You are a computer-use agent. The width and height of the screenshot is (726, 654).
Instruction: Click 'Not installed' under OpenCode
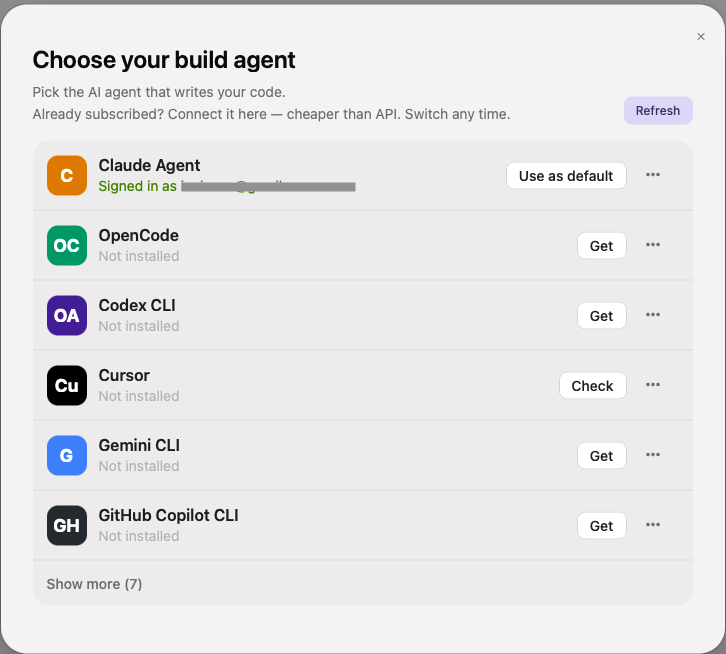click(139, 256)
